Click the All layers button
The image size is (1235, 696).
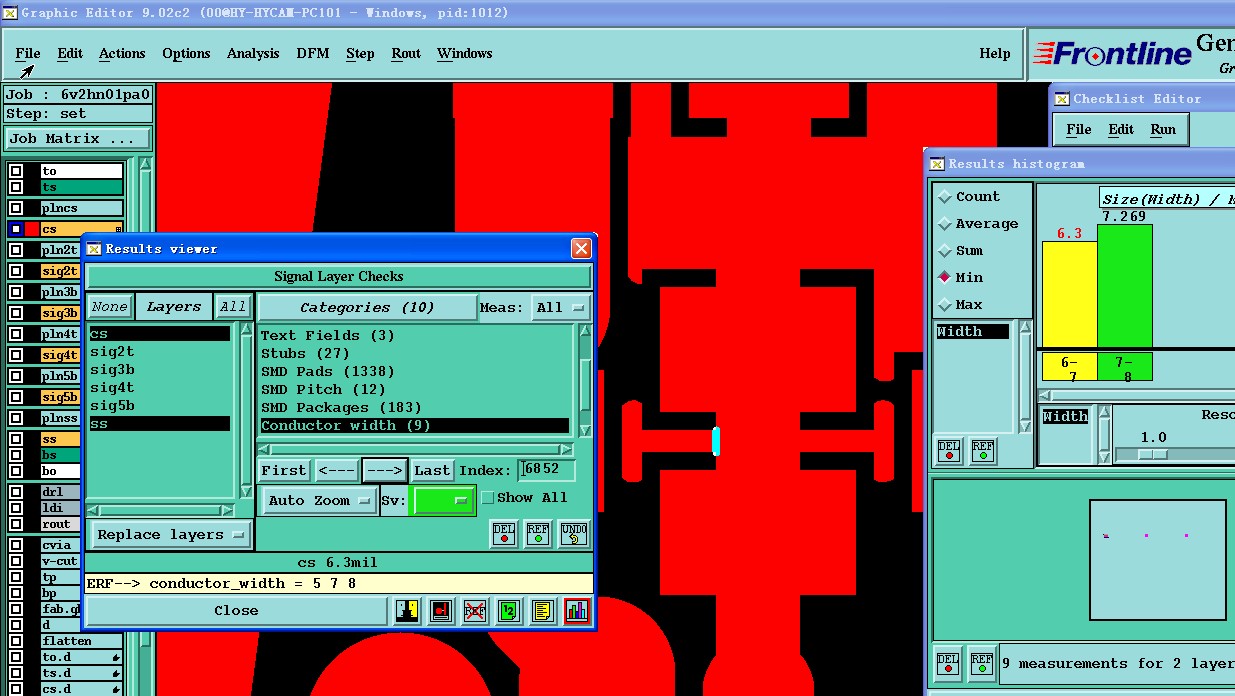coord(233,307)
